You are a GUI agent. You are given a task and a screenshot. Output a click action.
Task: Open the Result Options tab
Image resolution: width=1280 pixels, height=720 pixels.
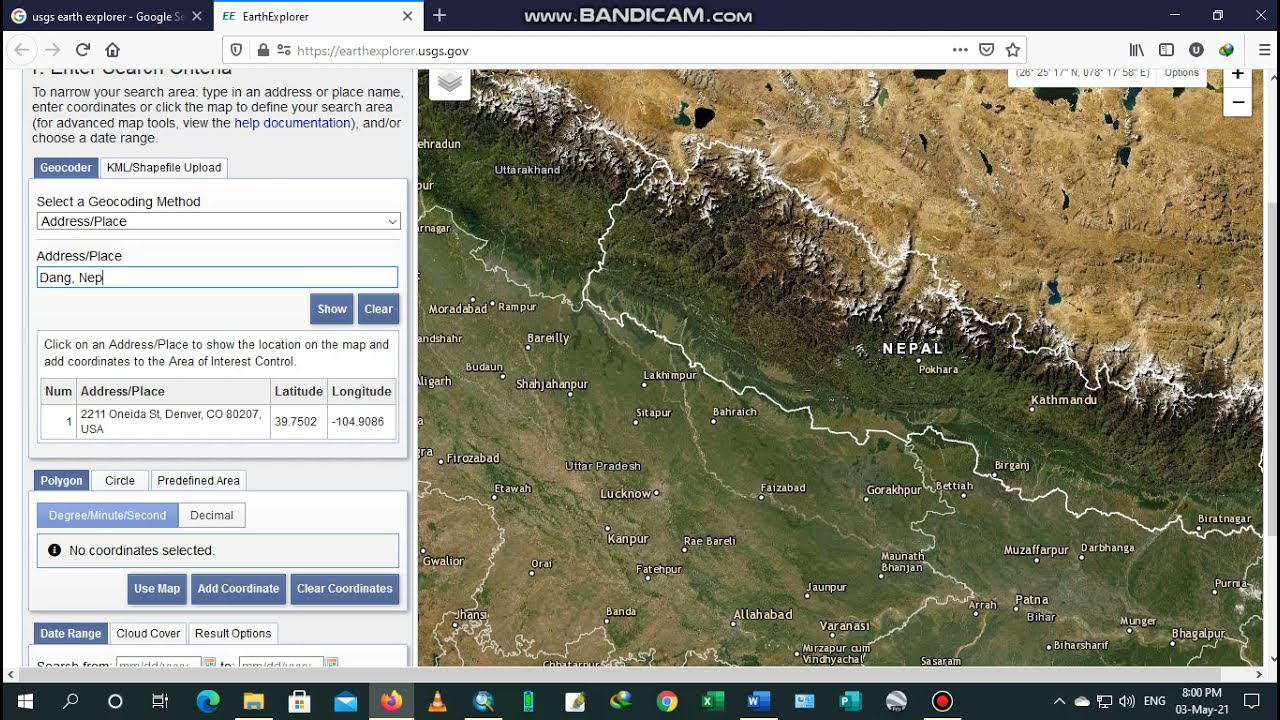pyautogui.click(x=233, y=633)
